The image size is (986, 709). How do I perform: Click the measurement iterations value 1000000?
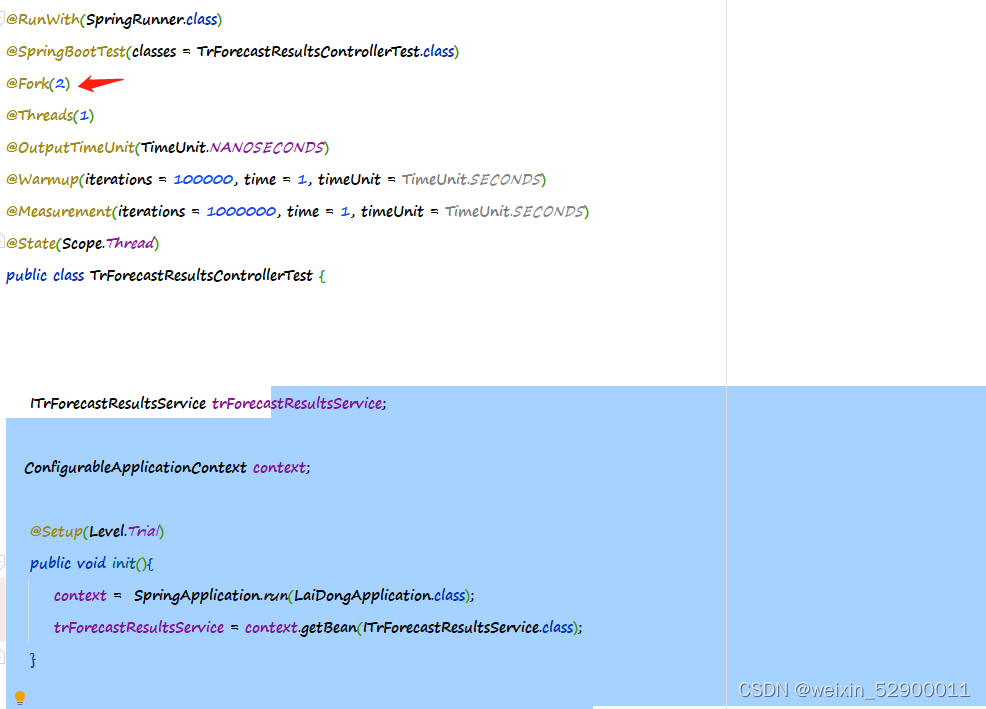(x=241, y=211)
